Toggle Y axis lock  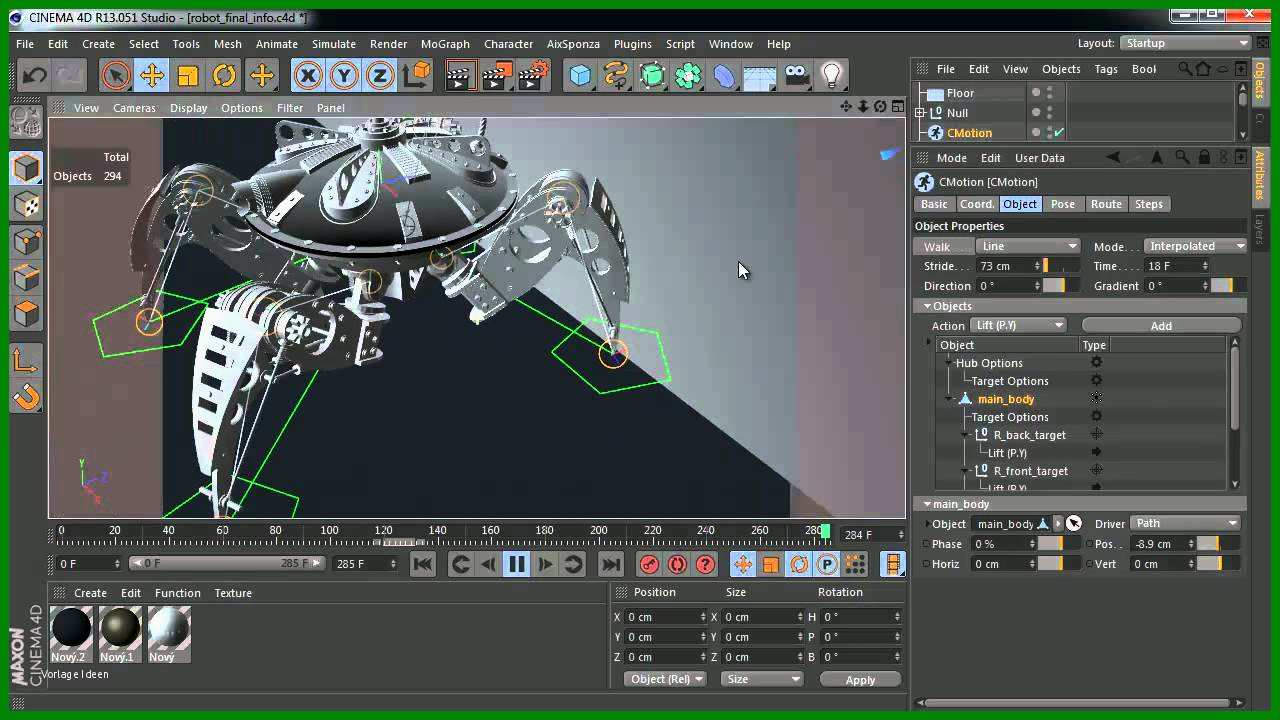pos(344,75)
